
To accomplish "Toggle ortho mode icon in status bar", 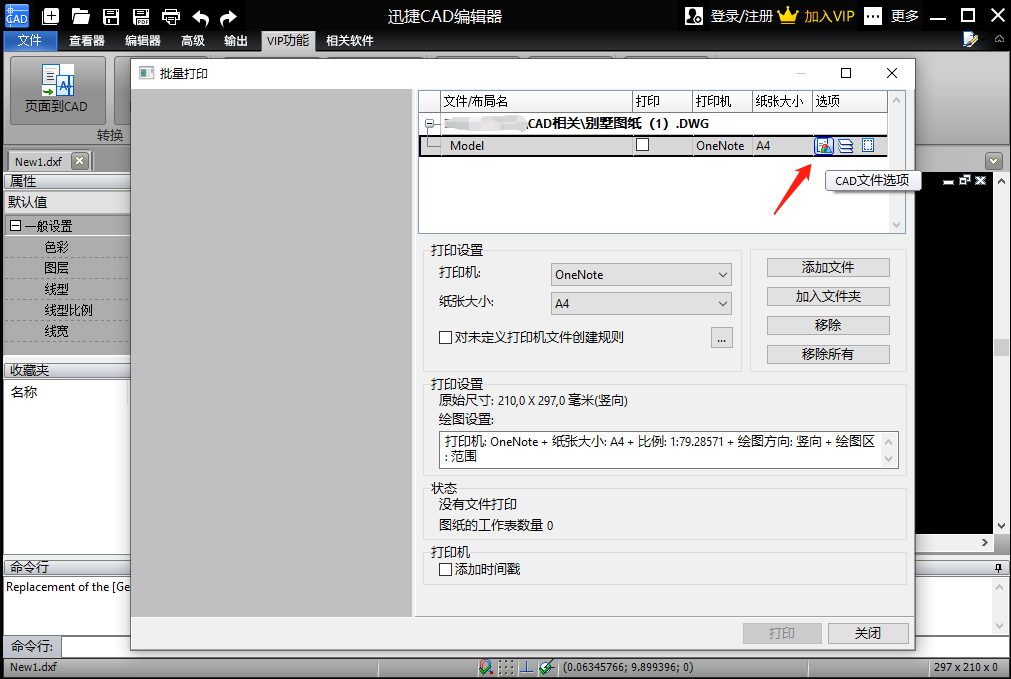I will [526, 667].
